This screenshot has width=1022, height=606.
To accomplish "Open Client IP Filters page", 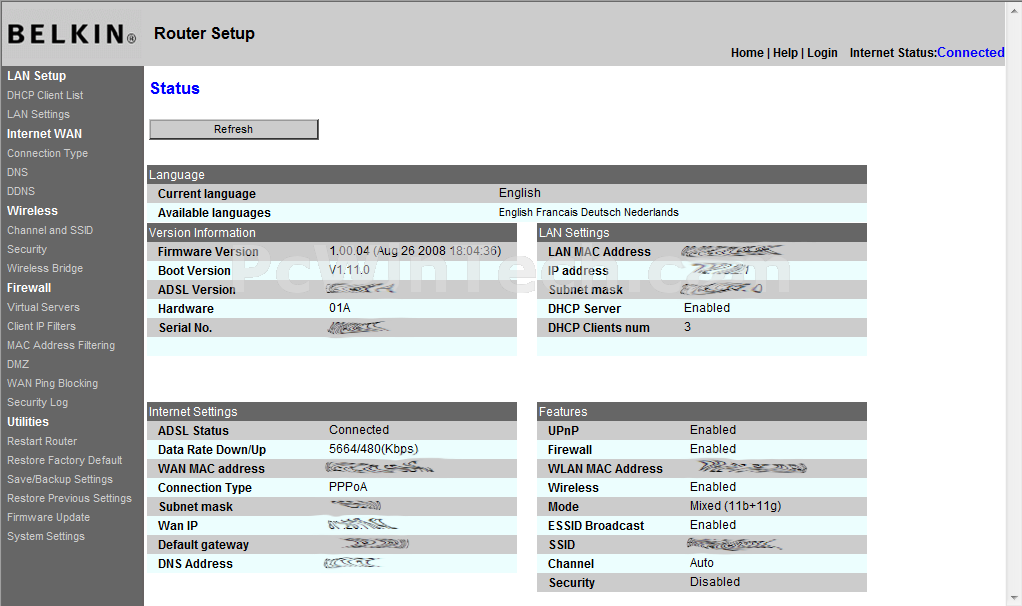I will (x=41, y=326).
